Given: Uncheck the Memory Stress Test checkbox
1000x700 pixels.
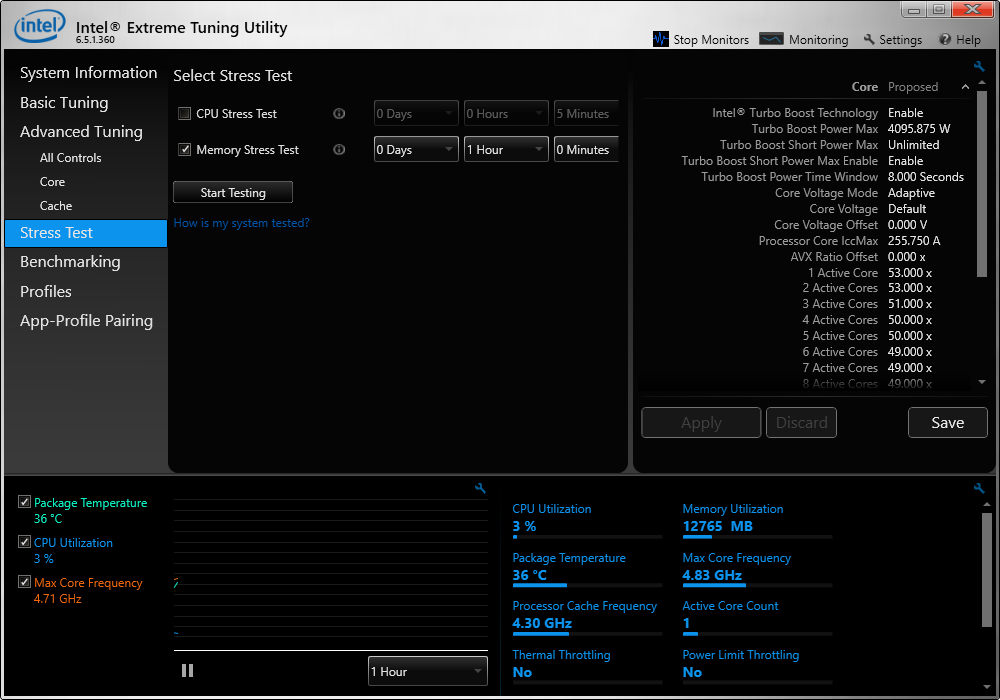Looking at the screenshot, I should click(x=184, y=149).
